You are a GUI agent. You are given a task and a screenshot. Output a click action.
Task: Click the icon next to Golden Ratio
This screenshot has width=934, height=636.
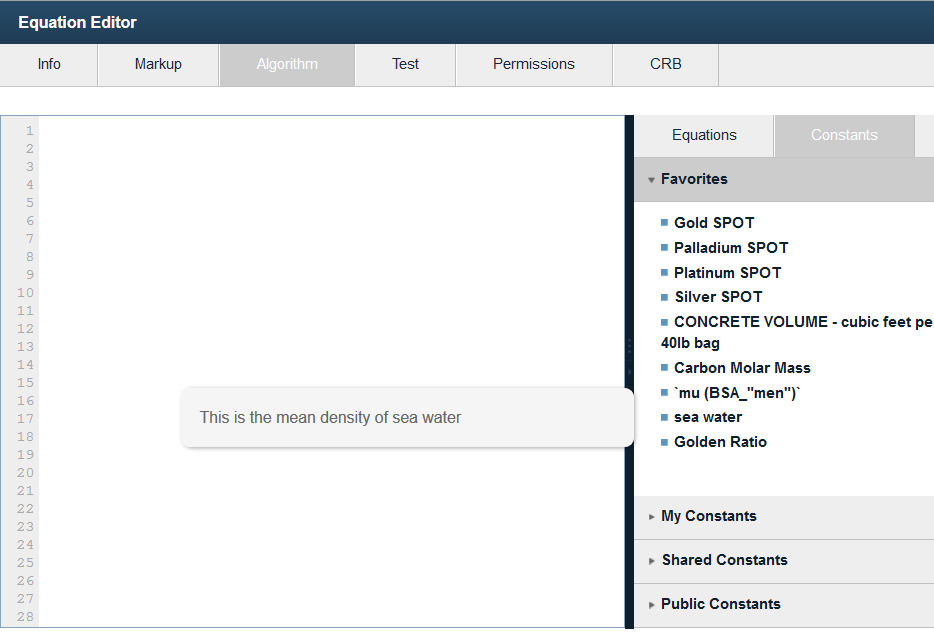(665, 441)
